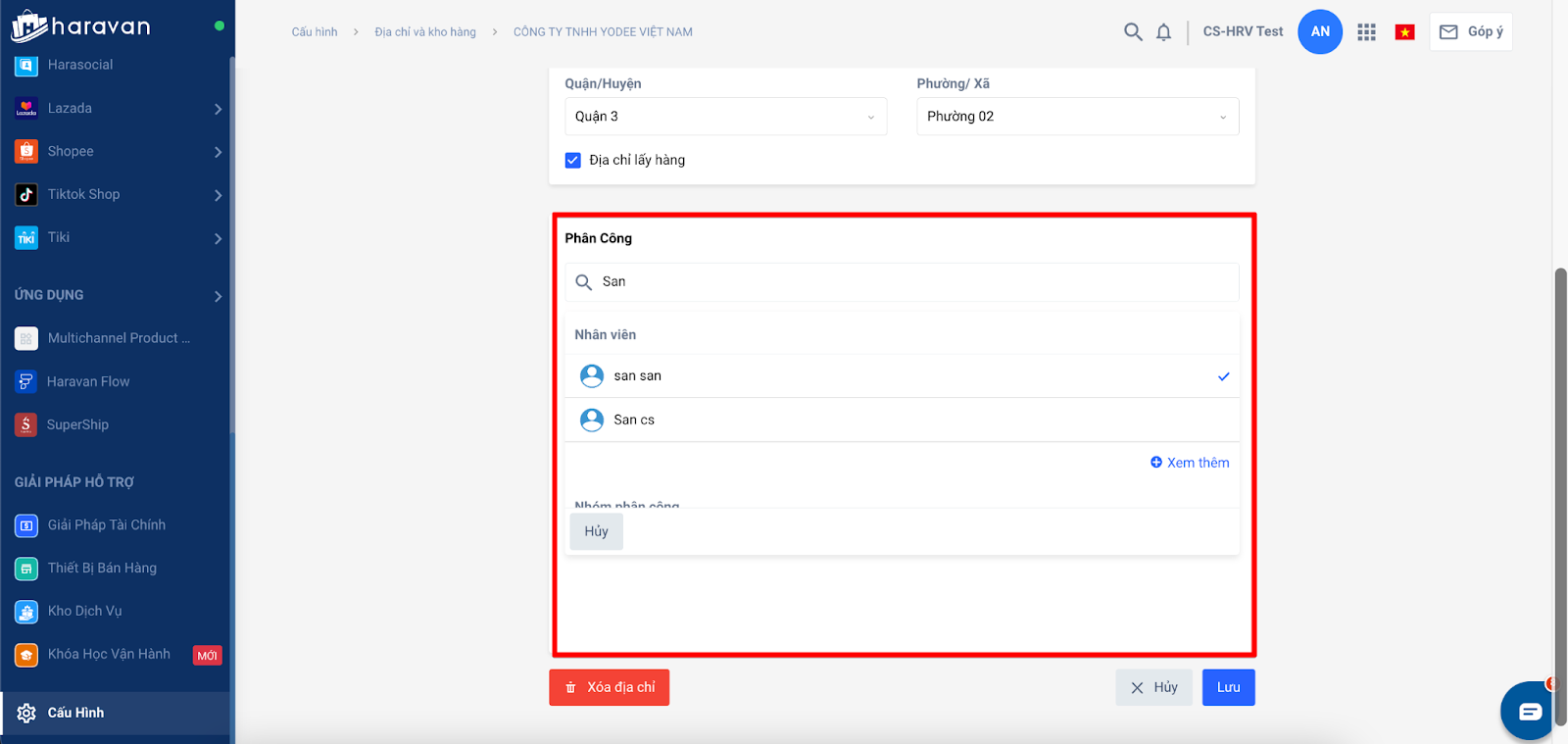Screen dimensions: 1568x744
Task: Open the Phường/Xã dropdown
Action: 1077,117
